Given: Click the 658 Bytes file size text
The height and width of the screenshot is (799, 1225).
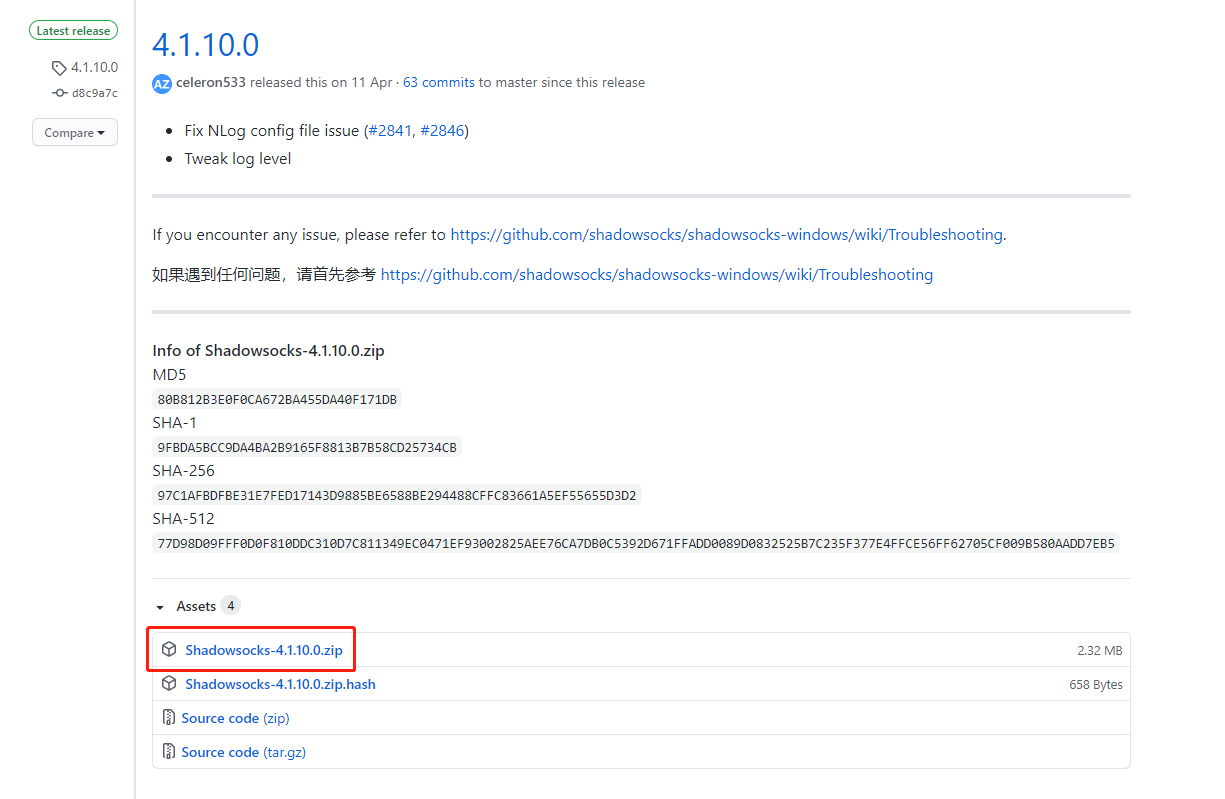Looking at the screenshot, I should 1096,685.
